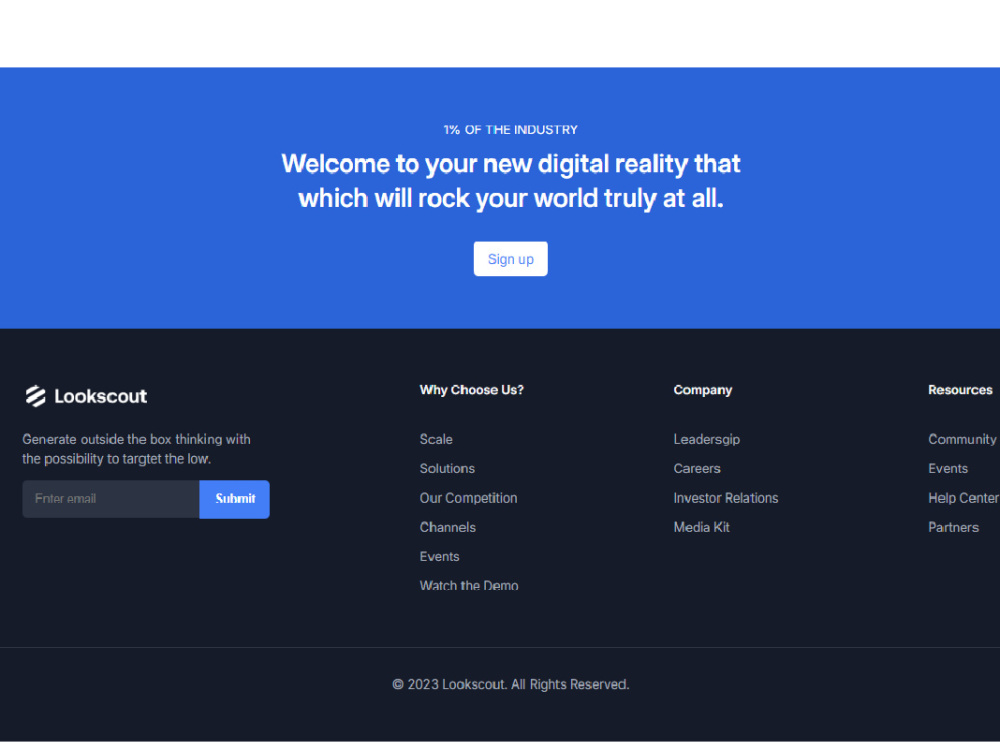
Task: Open the Media Kit link
Action: pos(701,527)
